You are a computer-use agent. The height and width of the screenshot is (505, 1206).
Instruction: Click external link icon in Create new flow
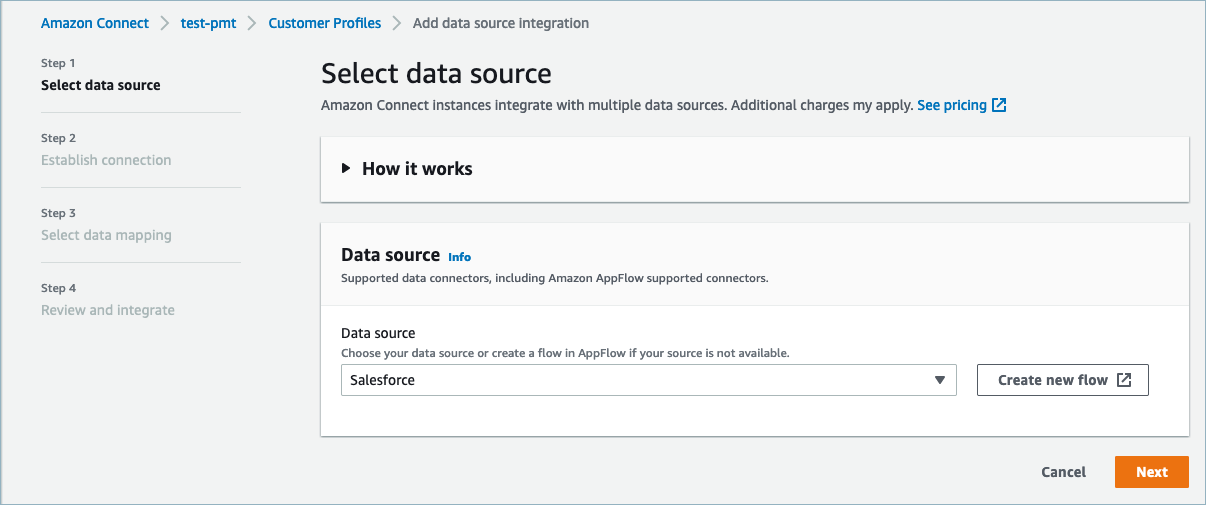pos(1124,380)
